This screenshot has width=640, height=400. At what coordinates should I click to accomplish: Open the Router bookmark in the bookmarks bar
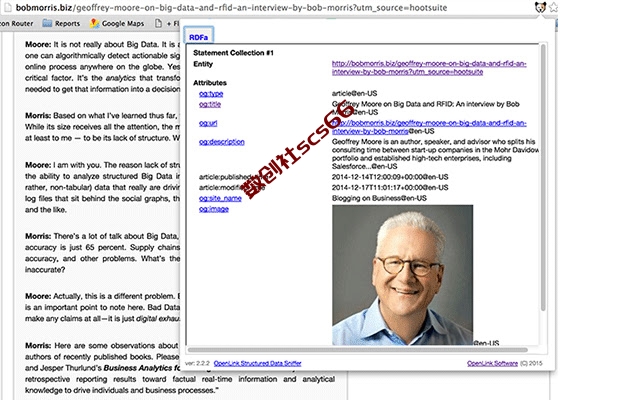[x=17, y=23]
